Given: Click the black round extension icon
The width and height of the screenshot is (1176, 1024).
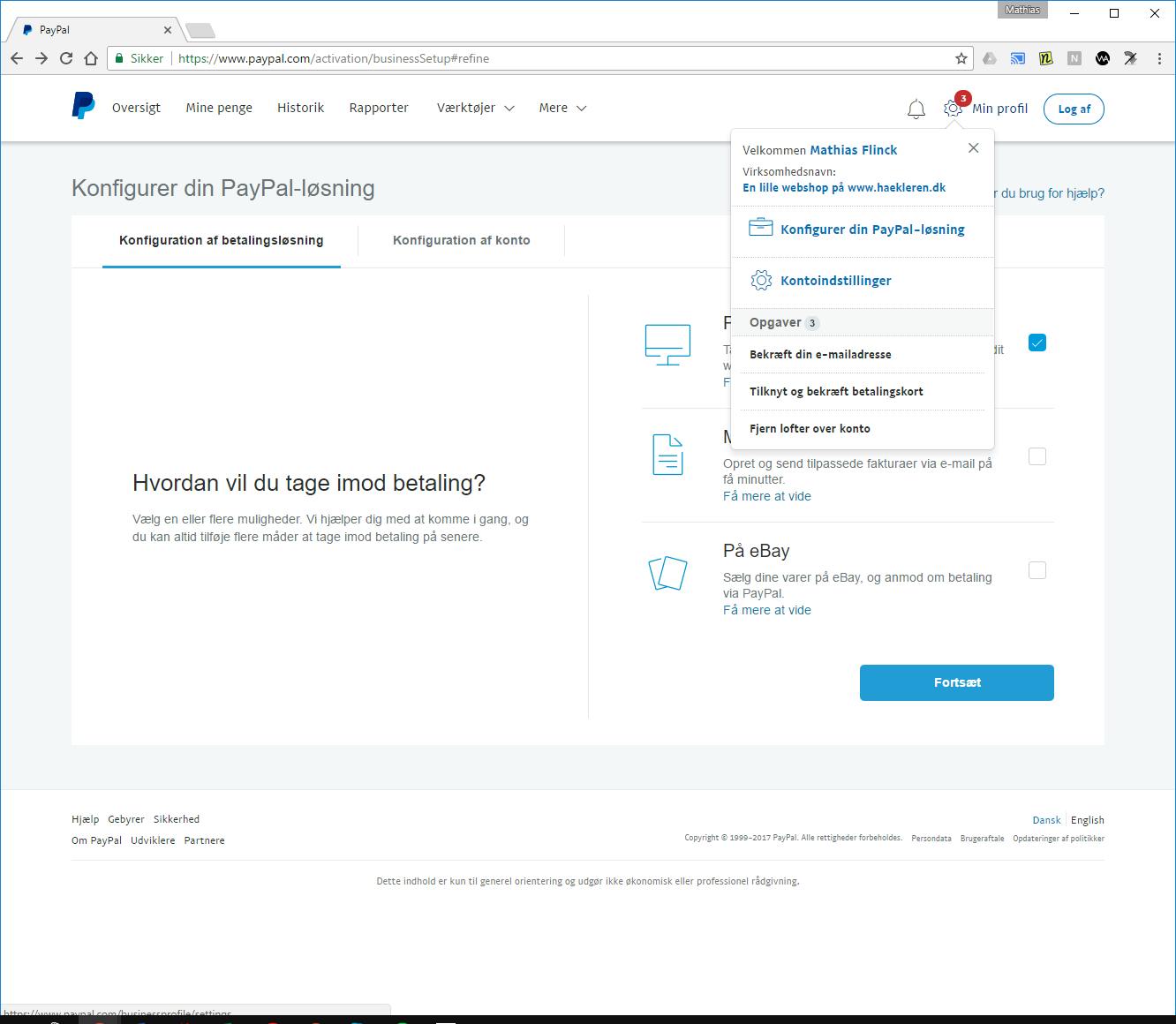Looking at the screenshot, I should click(x=1103, y=58).
